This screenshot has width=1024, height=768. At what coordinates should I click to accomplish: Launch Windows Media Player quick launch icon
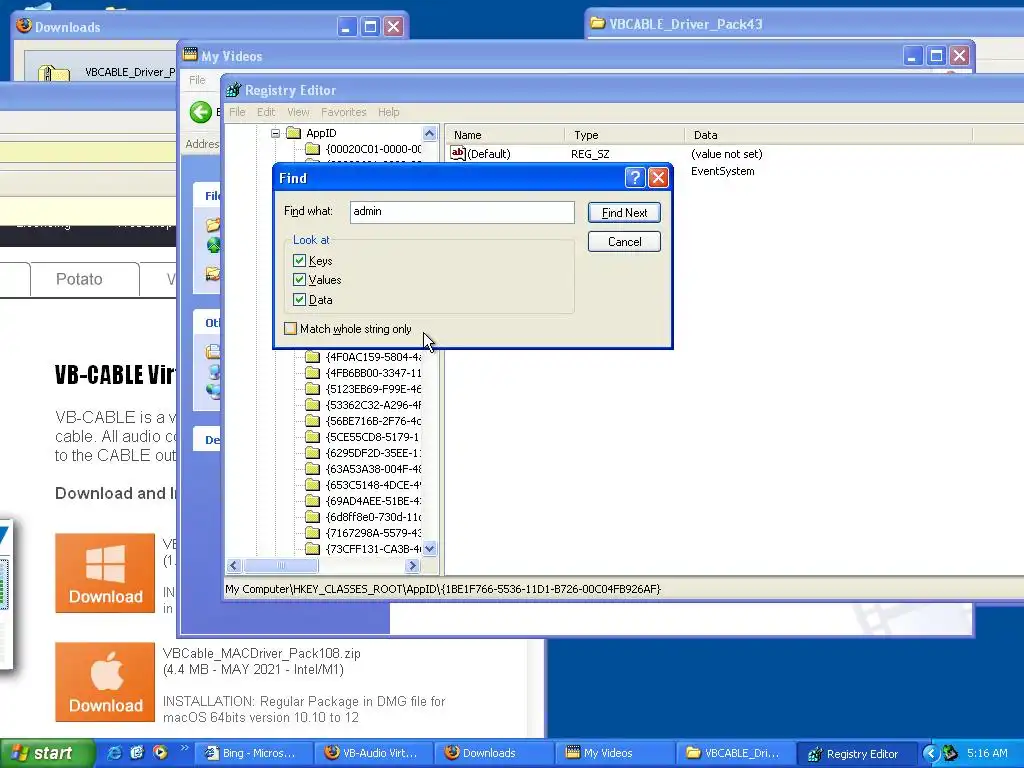point(160,753)
